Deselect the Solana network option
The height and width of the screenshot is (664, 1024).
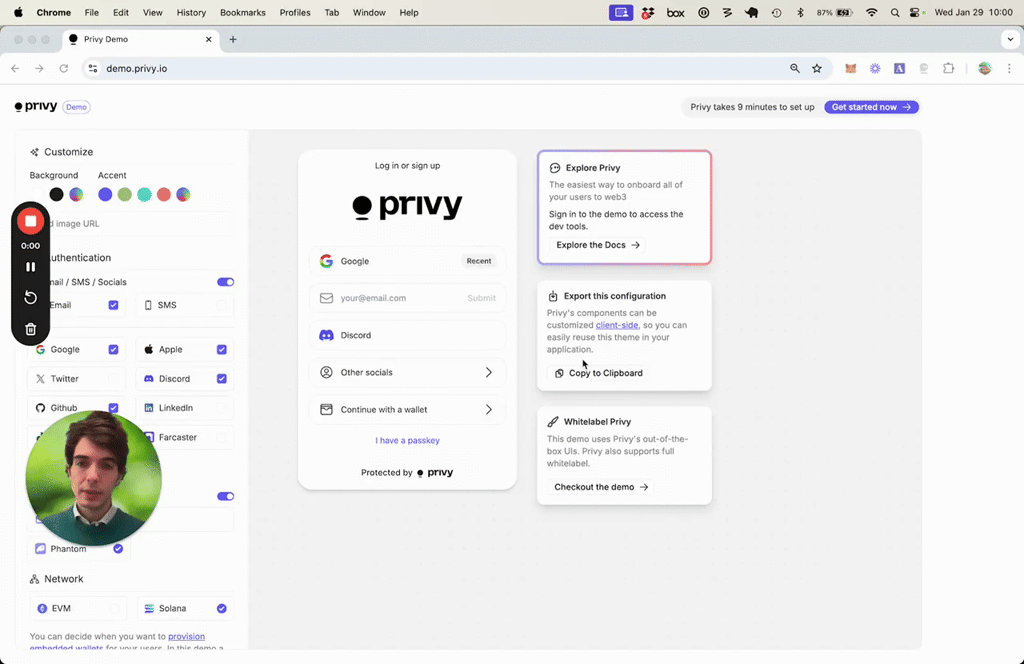222,609
